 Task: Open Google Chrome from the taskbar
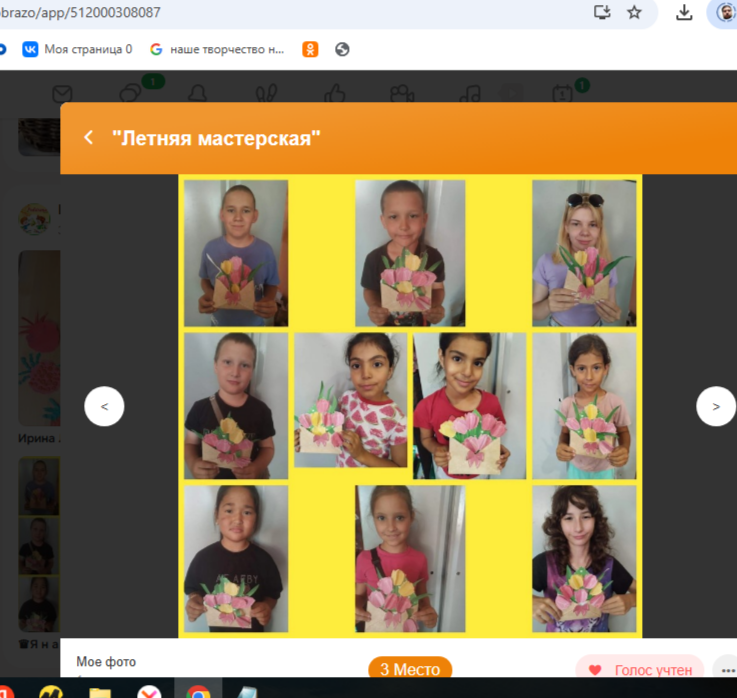[x=198, y=691]
